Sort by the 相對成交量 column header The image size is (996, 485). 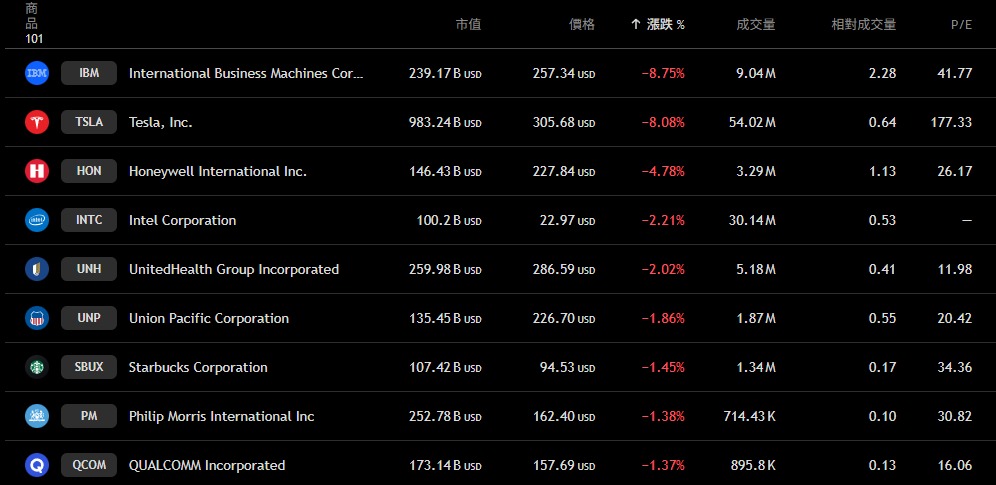tap(864, 24)
